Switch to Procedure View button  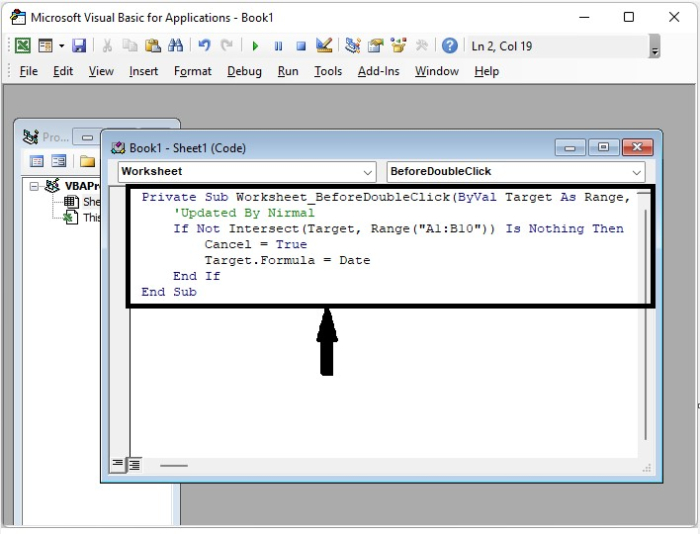tap(117, 464)
